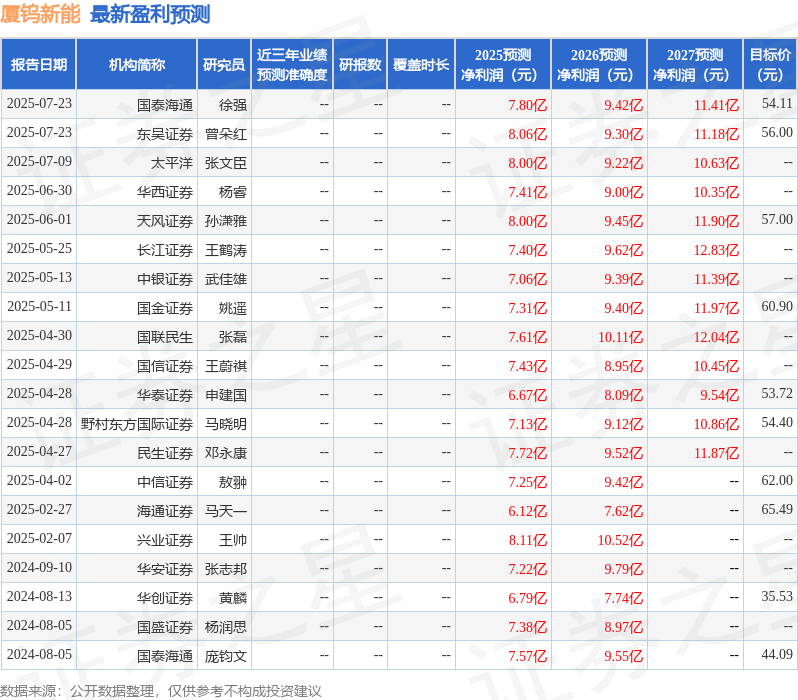Click the 2025 forecast 6.67亿
This screenshot has height=700, width=798.
(x=527, y=395)
